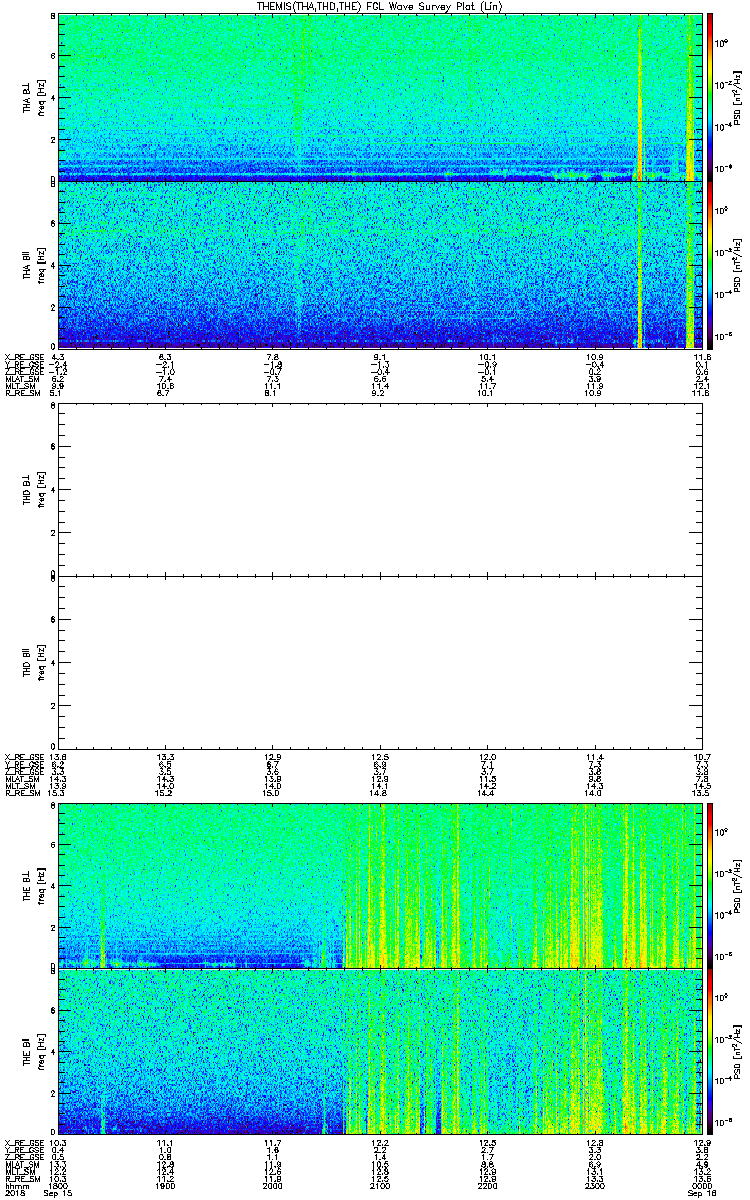Click the '1900' time tick label
The image size is (750, 1200).
[166, 1186]
